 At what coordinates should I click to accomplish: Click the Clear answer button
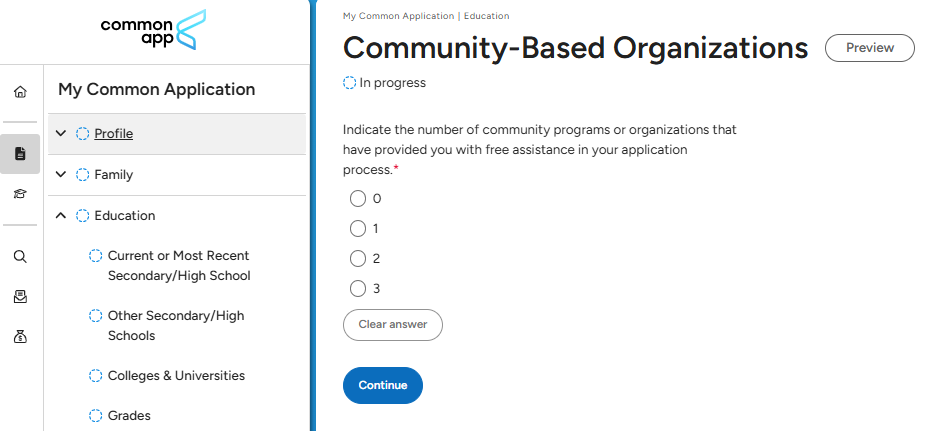point(392,325)
